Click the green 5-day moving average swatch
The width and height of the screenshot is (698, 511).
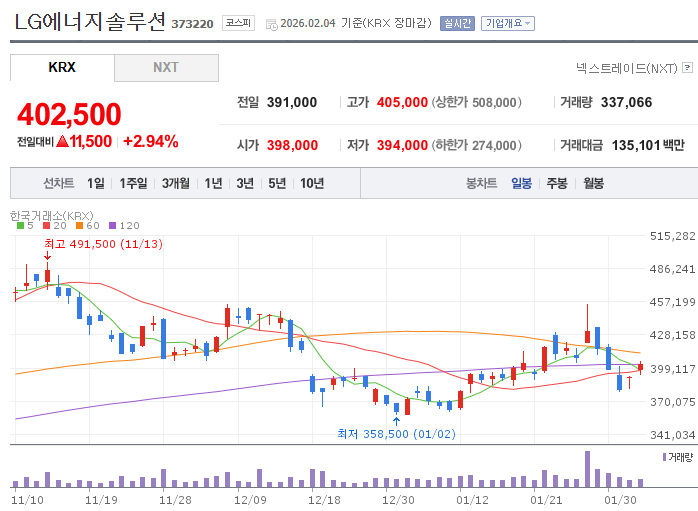coord(20,226)
